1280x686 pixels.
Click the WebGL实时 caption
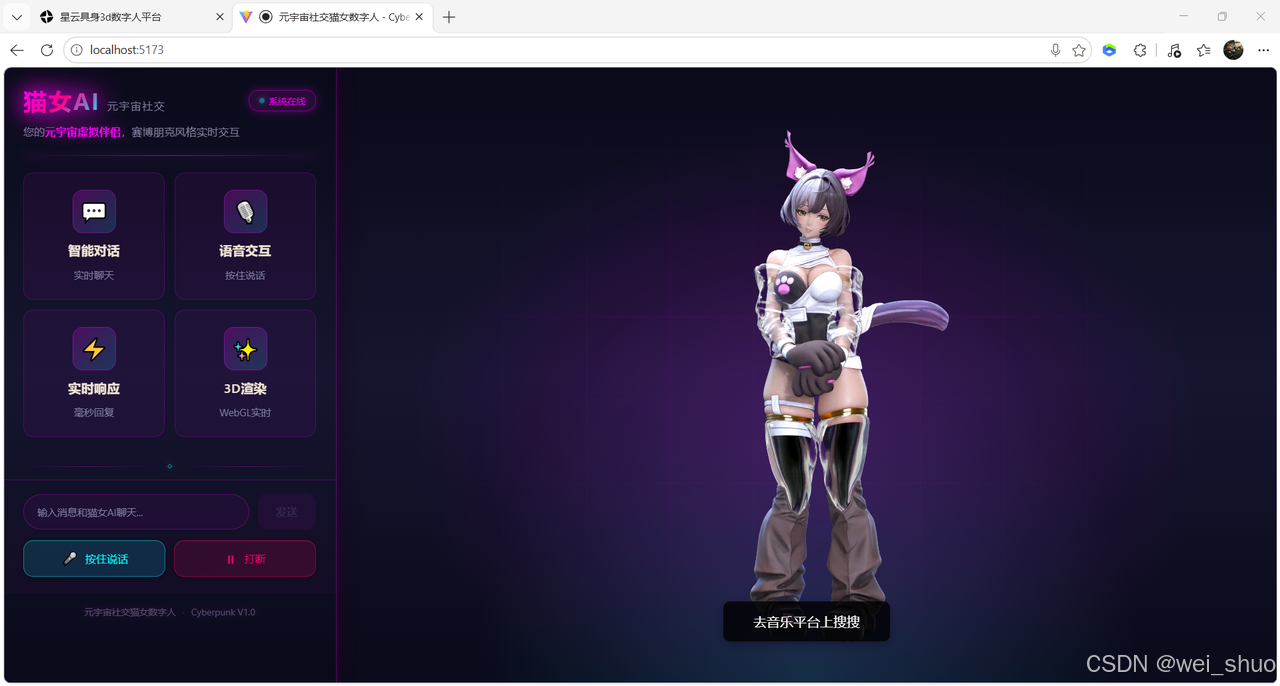[x=245, y=412]
